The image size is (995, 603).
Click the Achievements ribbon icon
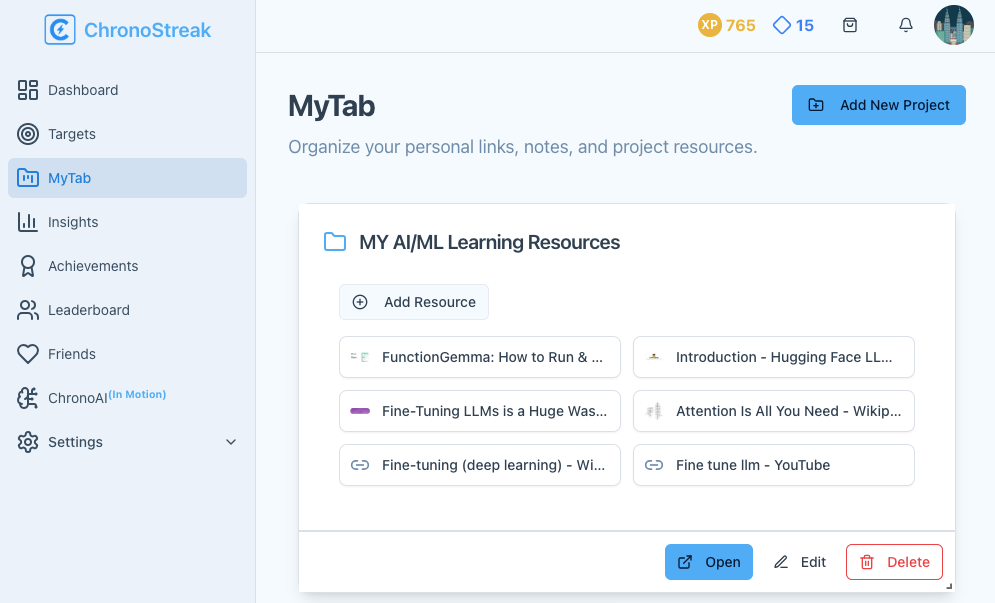coord(28,266)
